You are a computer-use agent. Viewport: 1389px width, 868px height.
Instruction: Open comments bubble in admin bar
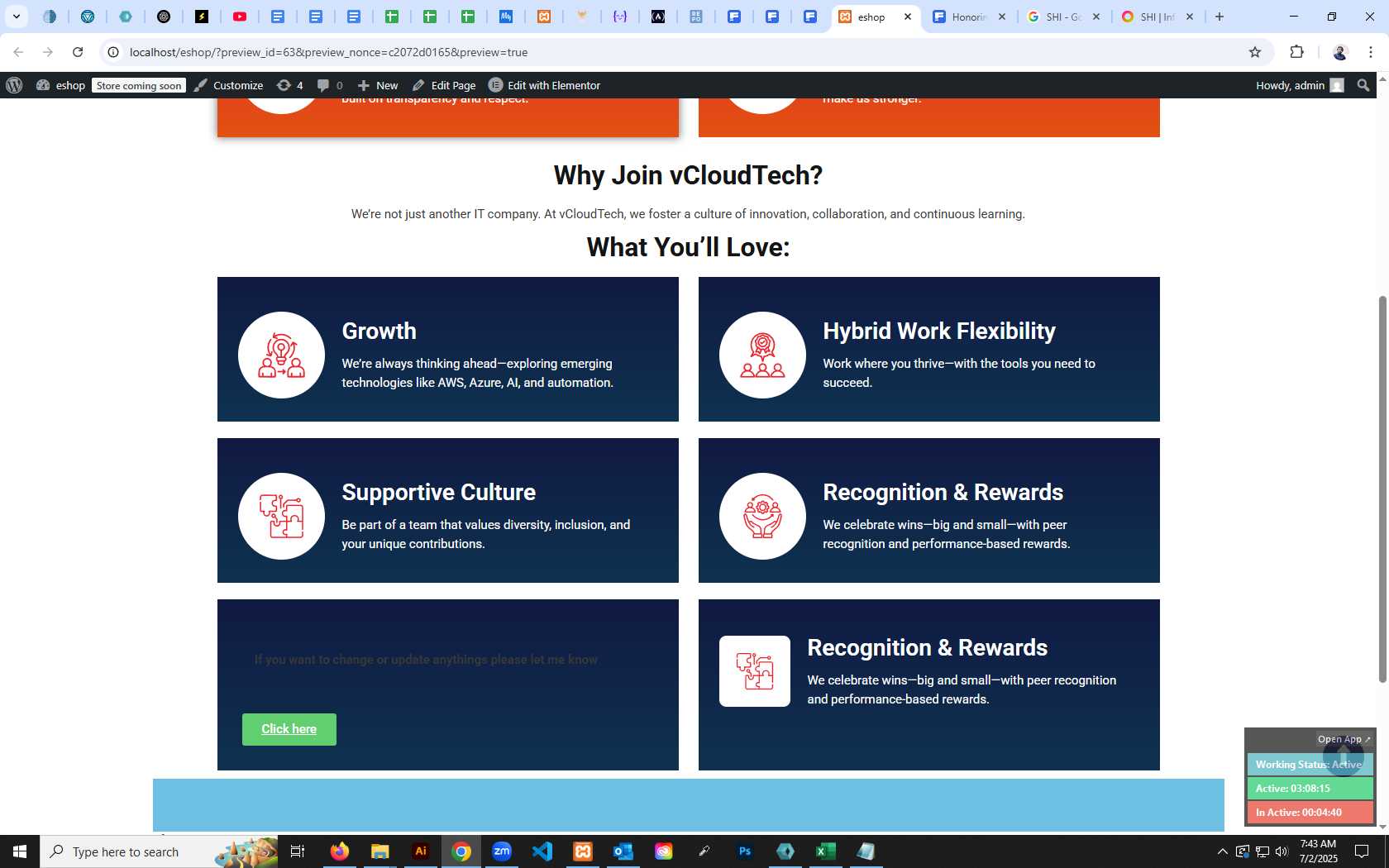(x=330, y=85)
